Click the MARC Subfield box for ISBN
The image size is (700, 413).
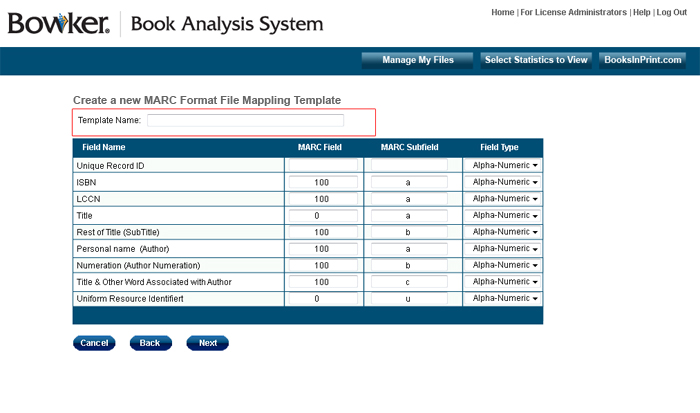(409, 182)
